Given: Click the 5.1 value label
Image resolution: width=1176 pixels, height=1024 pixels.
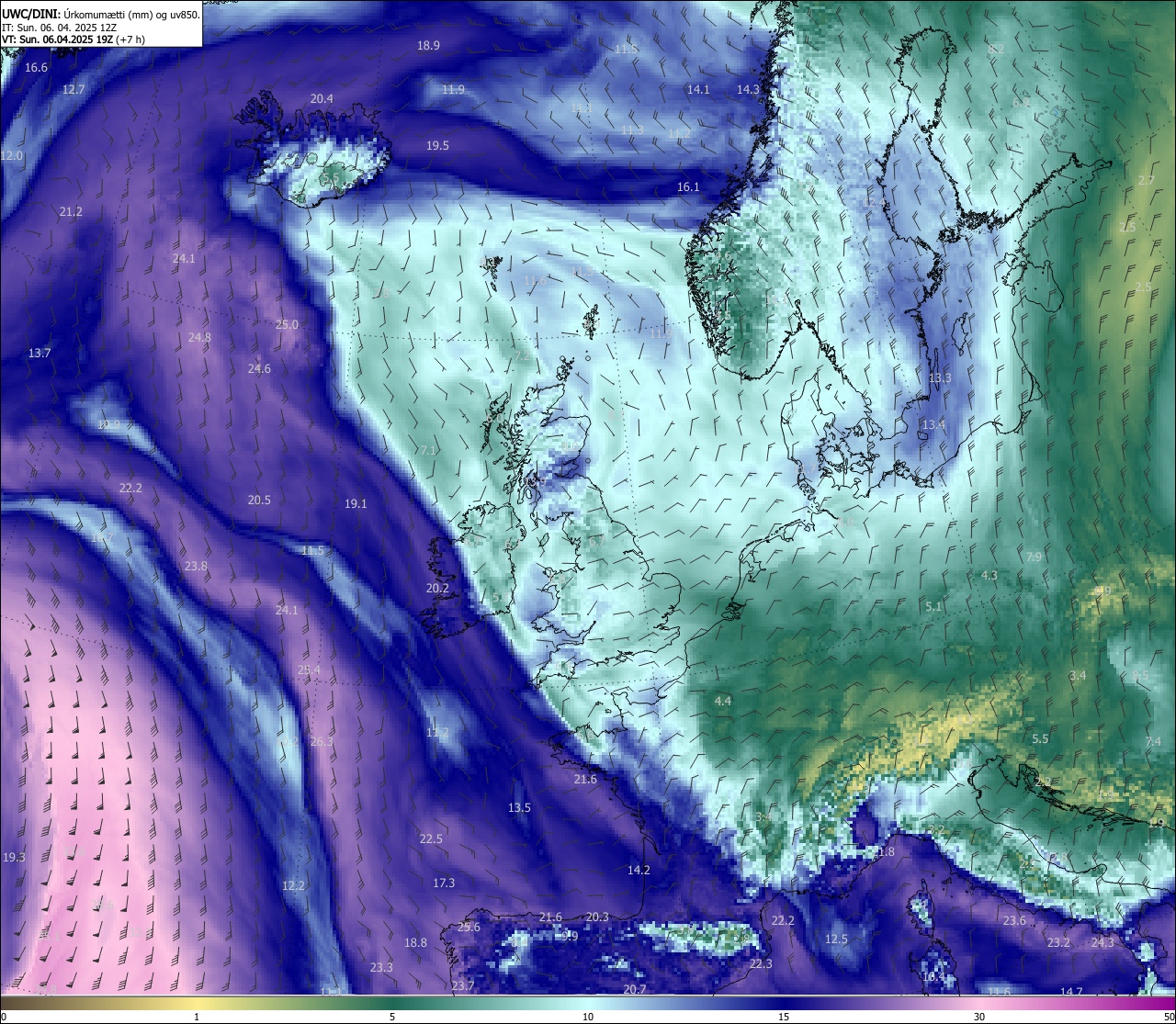Looking at the screenshot, I should [x=933, y=606].
